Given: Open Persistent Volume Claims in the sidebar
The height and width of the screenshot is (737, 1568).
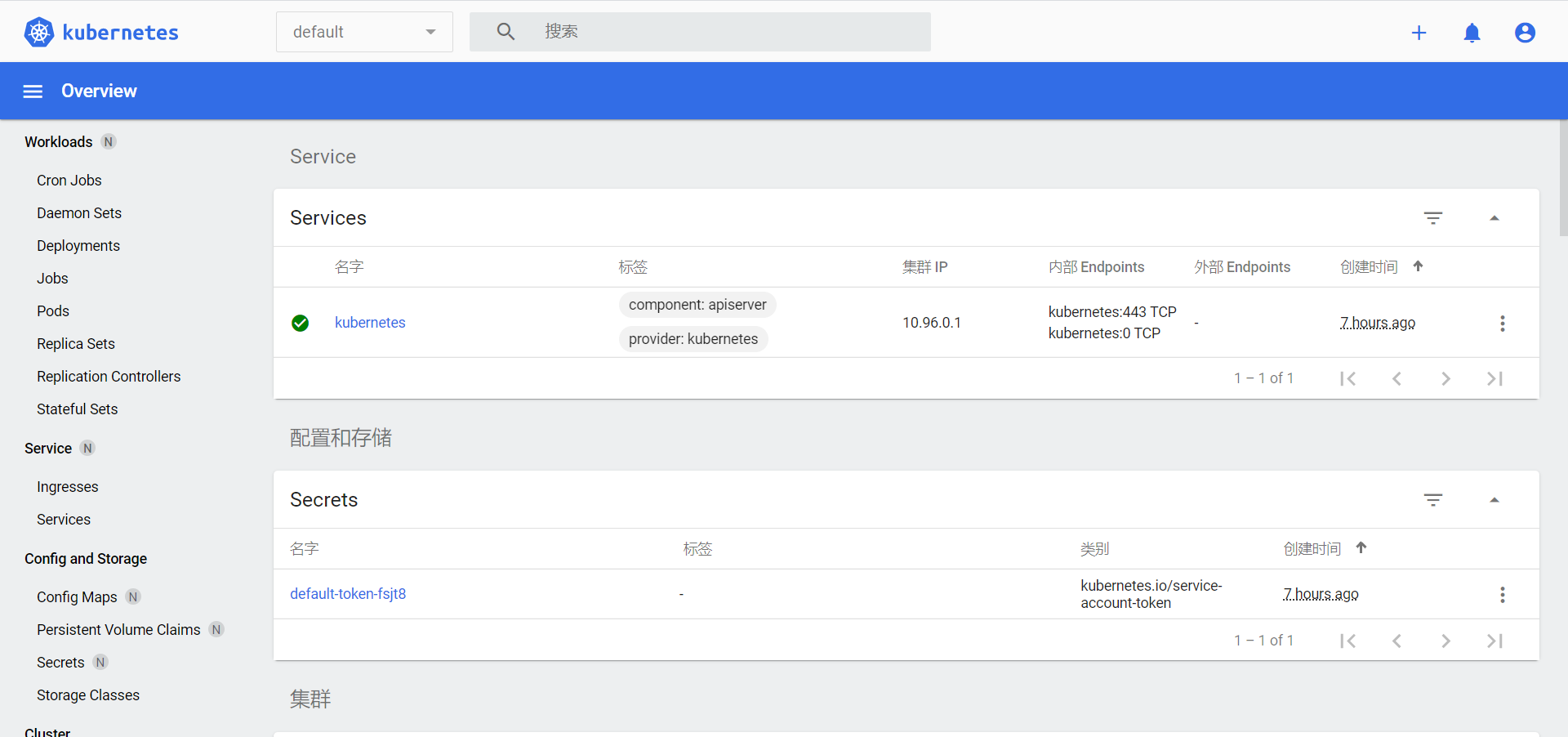Looking at the screenshot, I should 118,630.
